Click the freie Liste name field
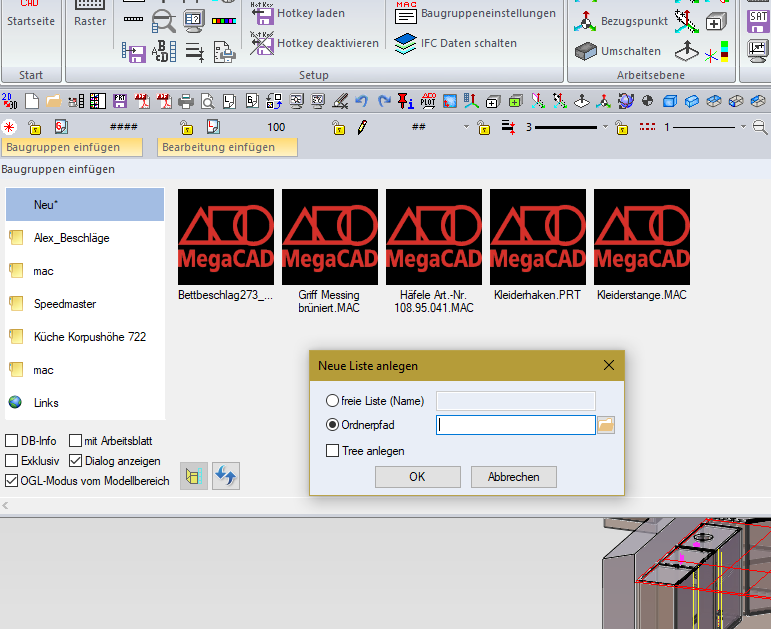 coord(515,401)
